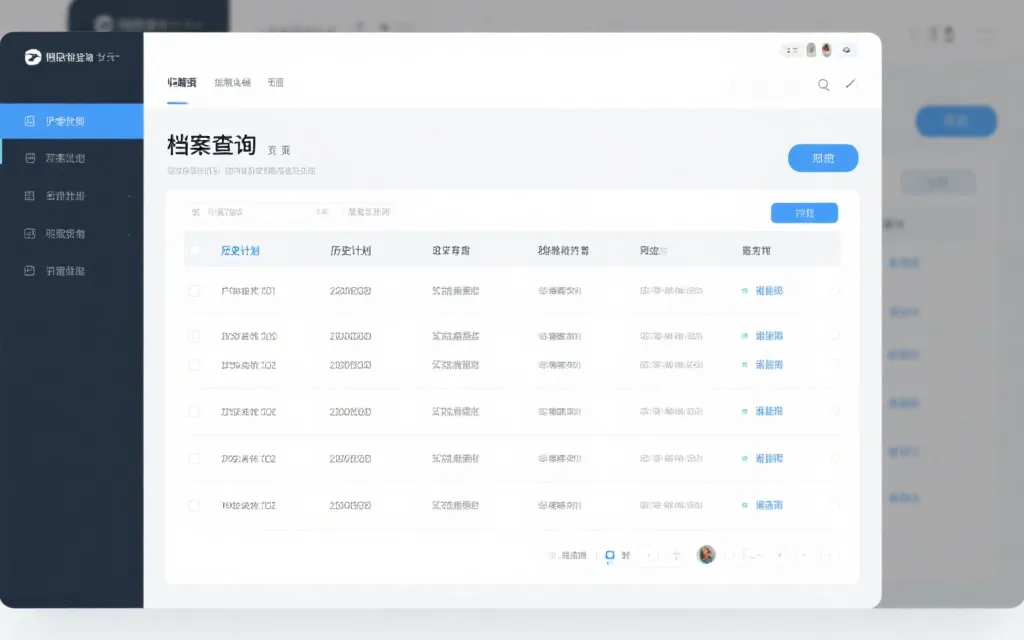Click the bottom sidebar navigation icon
Screen dimensions: 1024x640
pos(30,271)
